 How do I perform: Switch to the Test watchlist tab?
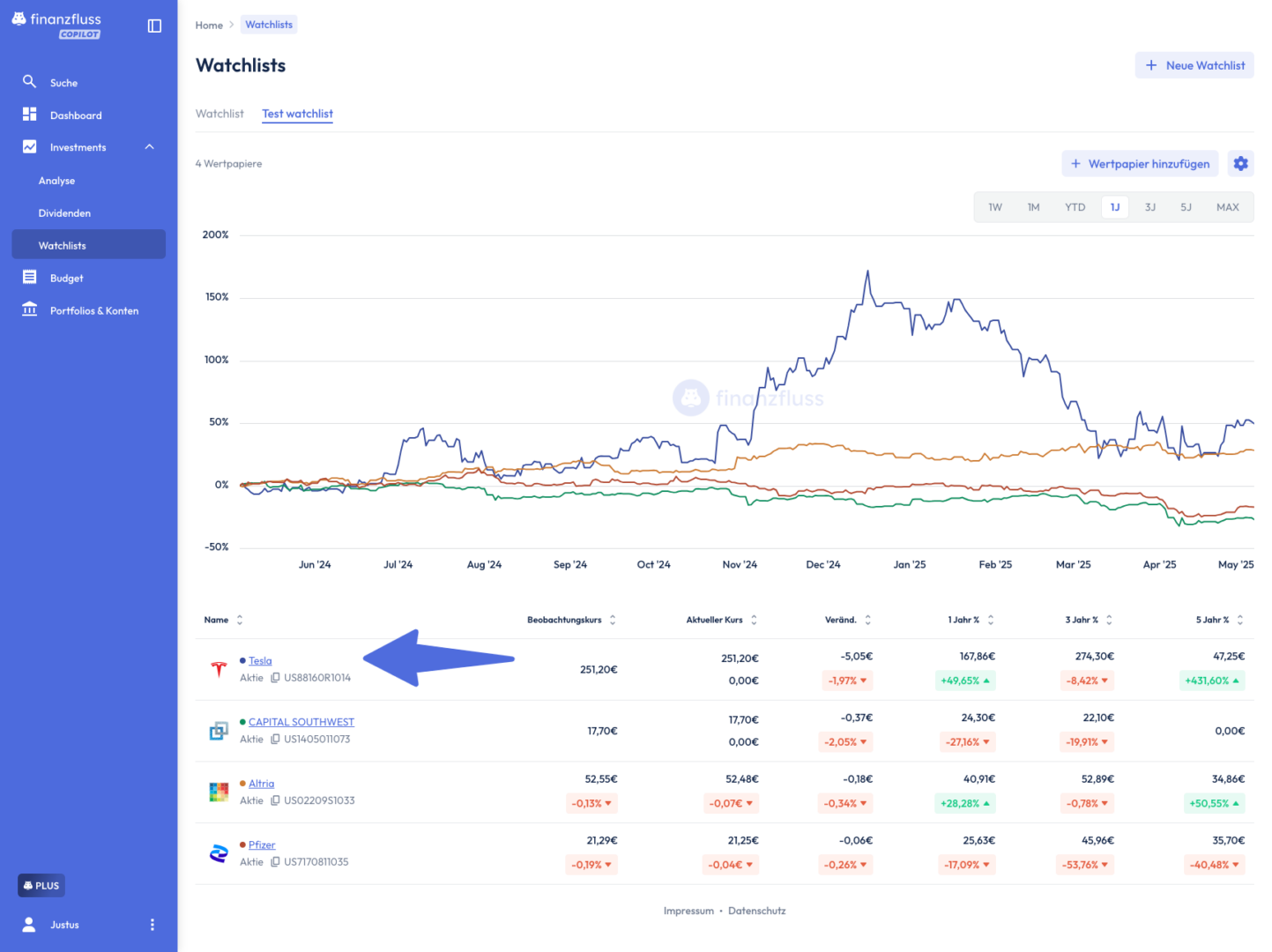click(297, 114)
